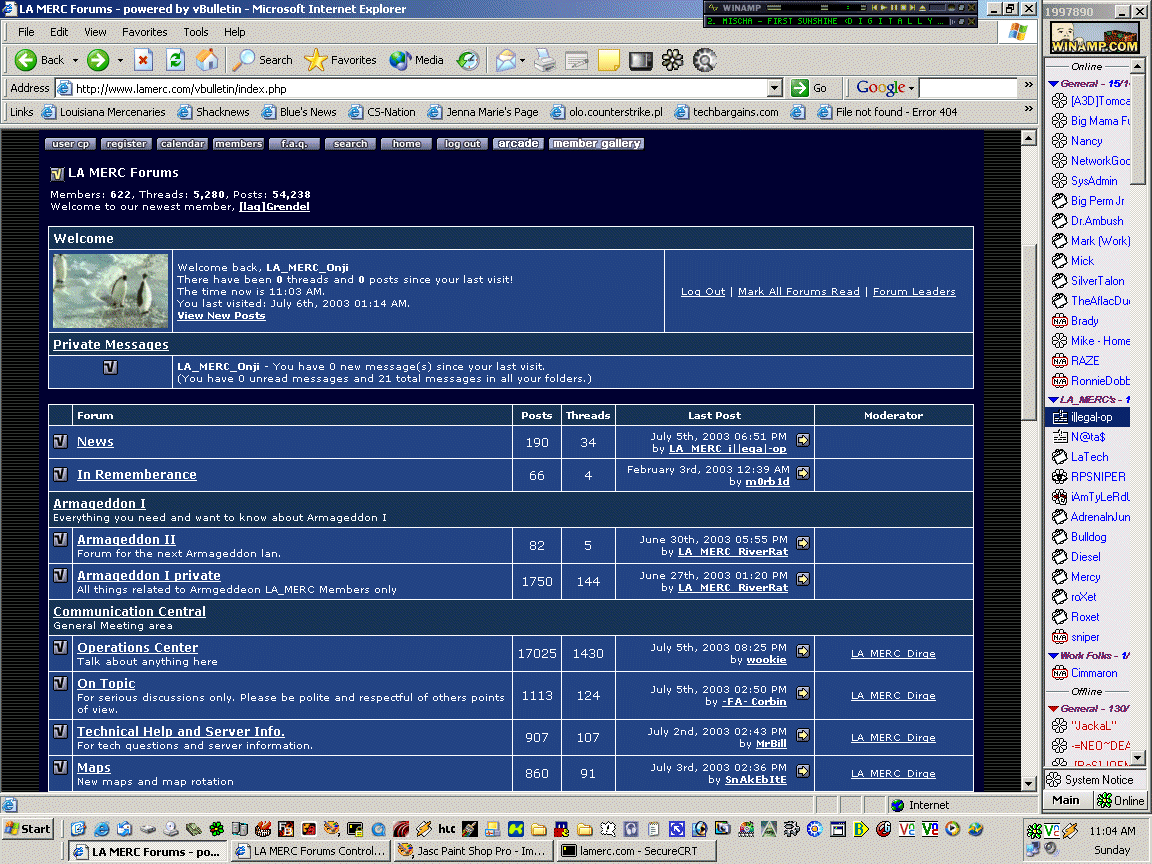This screenshot has height=864, width=1152.
Task: Collapse the Work Folks contact group
Action: point(1052,655)
